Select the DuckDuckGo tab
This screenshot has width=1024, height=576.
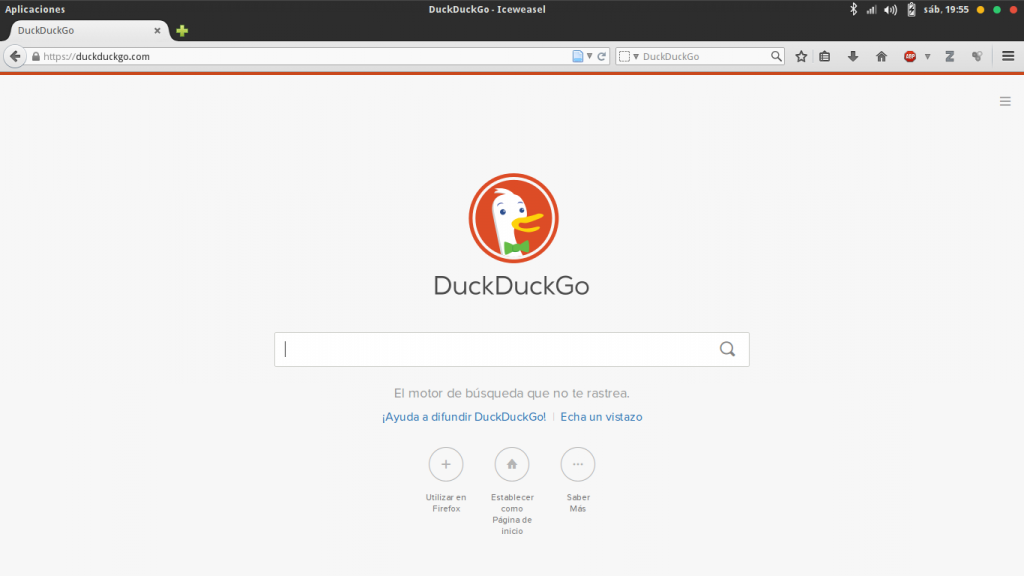click(x=80, y=31)
